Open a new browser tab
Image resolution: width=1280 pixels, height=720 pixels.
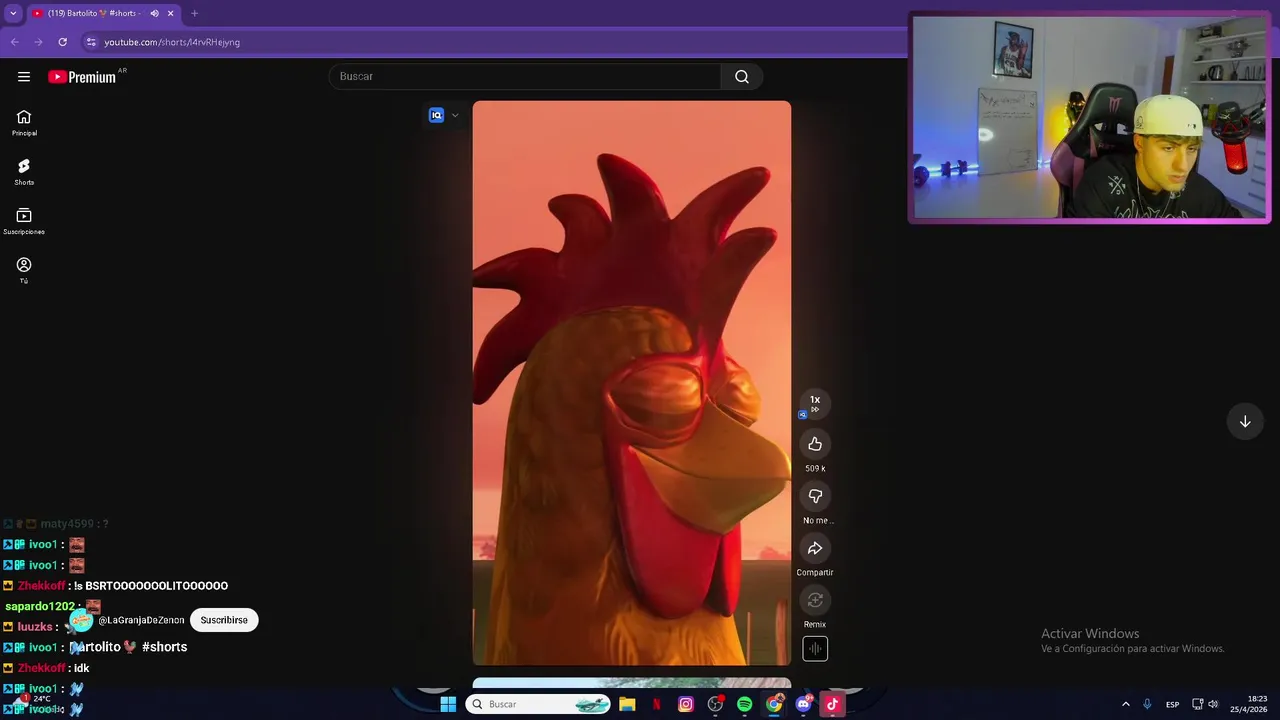[x=194, y=13]
